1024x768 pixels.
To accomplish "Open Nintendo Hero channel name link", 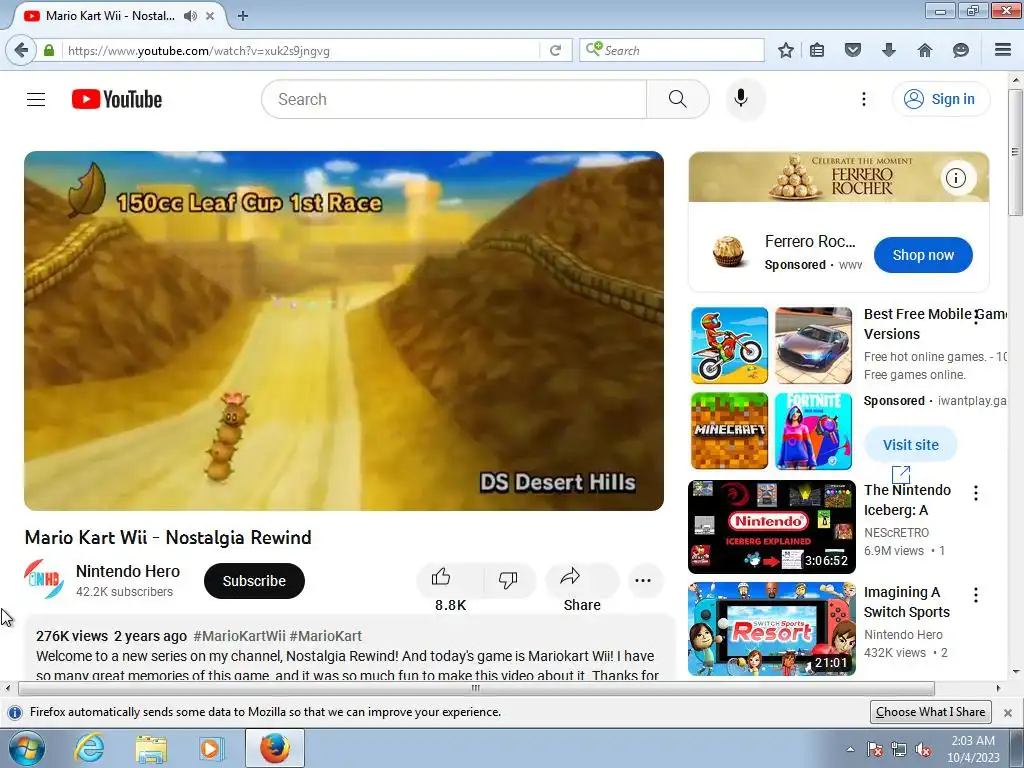I will [128, 571].
